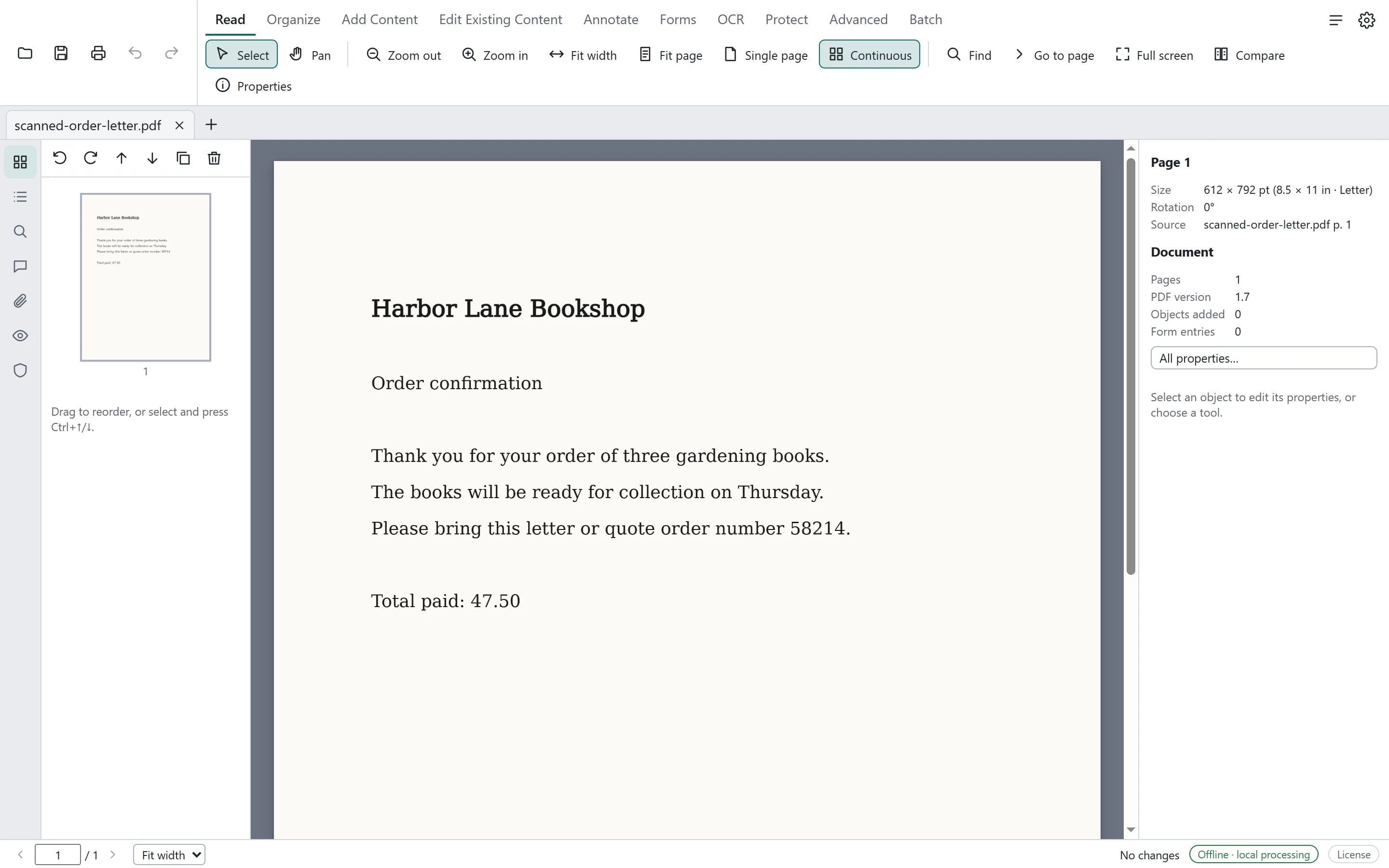Zoom out of the page
Screen dimensions: 1389x868
[404, 54]
